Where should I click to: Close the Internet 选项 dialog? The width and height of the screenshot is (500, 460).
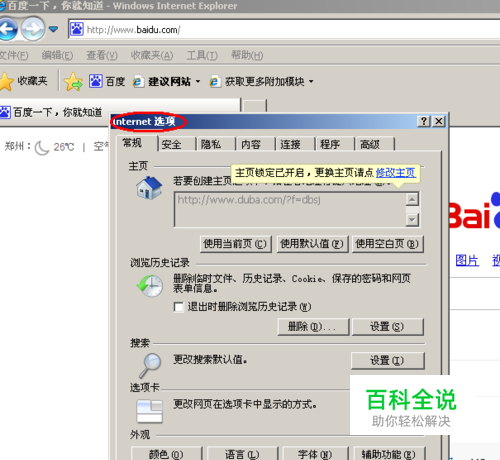(x=439, y=121)
